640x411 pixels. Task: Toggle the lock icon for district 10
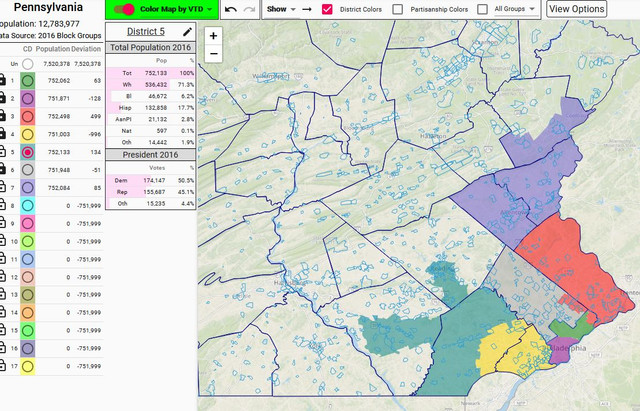click(x=2, y=241)
